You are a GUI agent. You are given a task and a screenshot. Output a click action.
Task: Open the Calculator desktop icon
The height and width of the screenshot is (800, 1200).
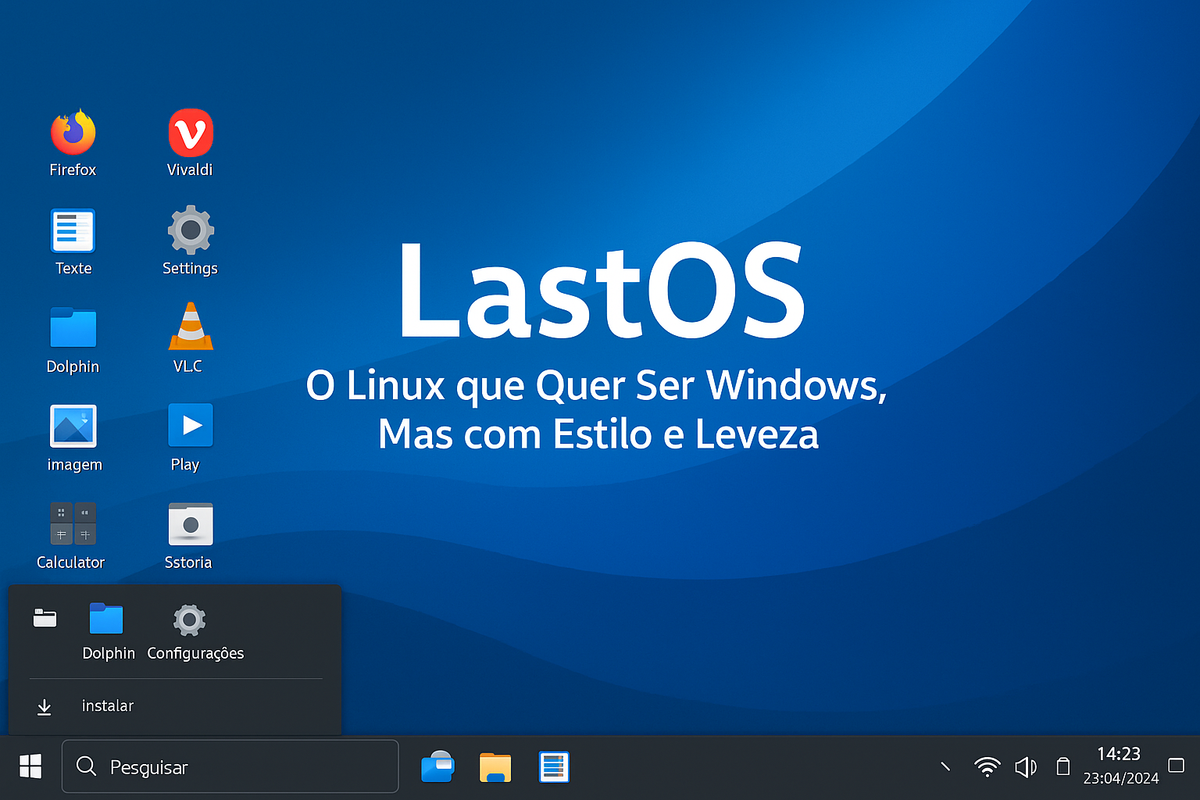coord(73,524)
